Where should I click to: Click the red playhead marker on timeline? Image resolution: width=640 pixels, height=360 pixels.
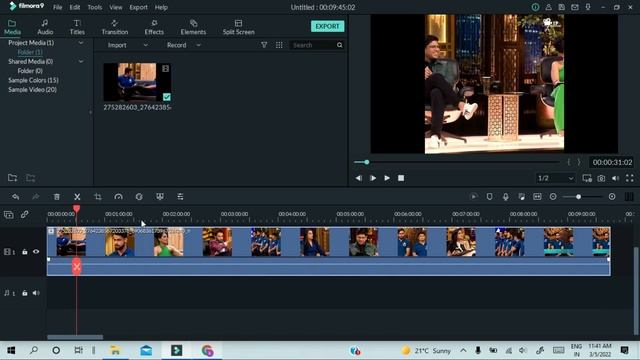(x=76, y=209)
